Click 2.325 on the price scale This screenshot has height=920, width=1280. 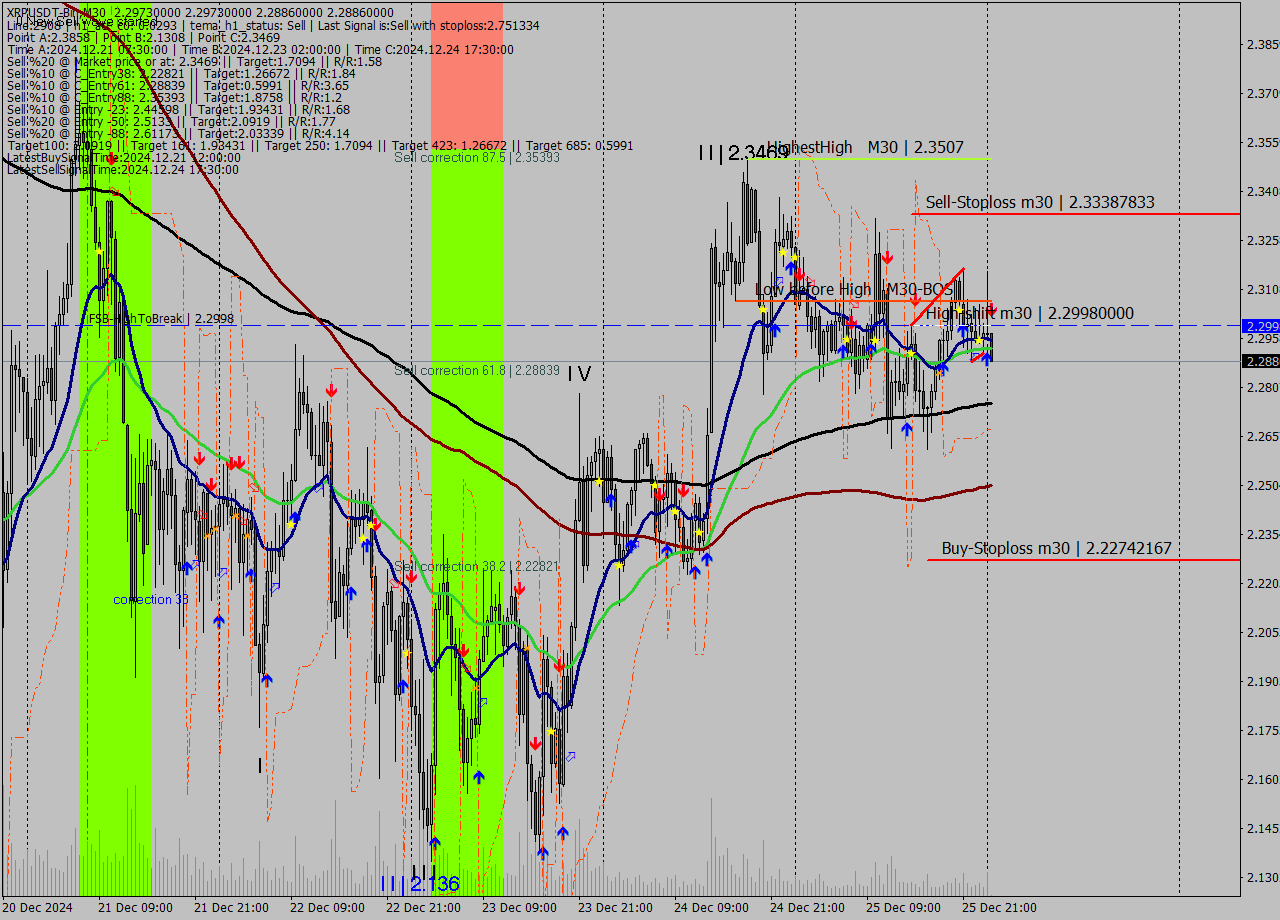[1262, 240]
